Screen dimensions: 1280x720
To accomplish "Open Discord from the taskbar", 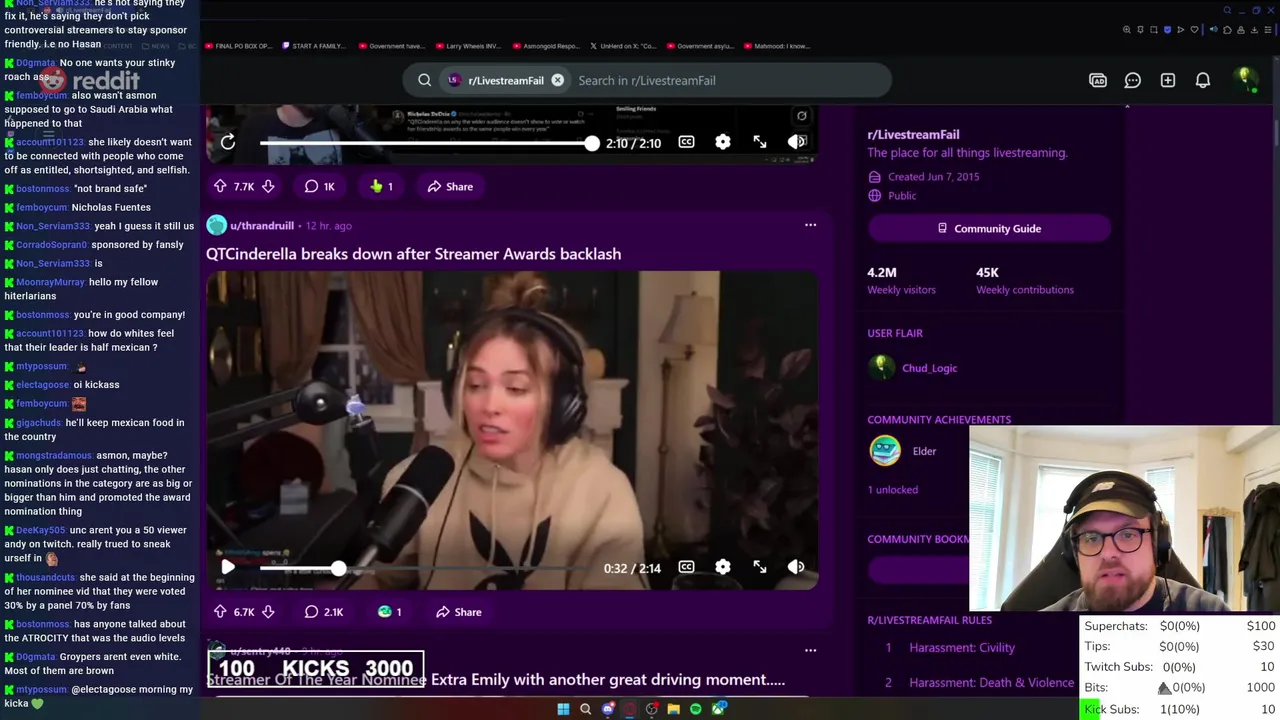I will click(x=608, y=709).
